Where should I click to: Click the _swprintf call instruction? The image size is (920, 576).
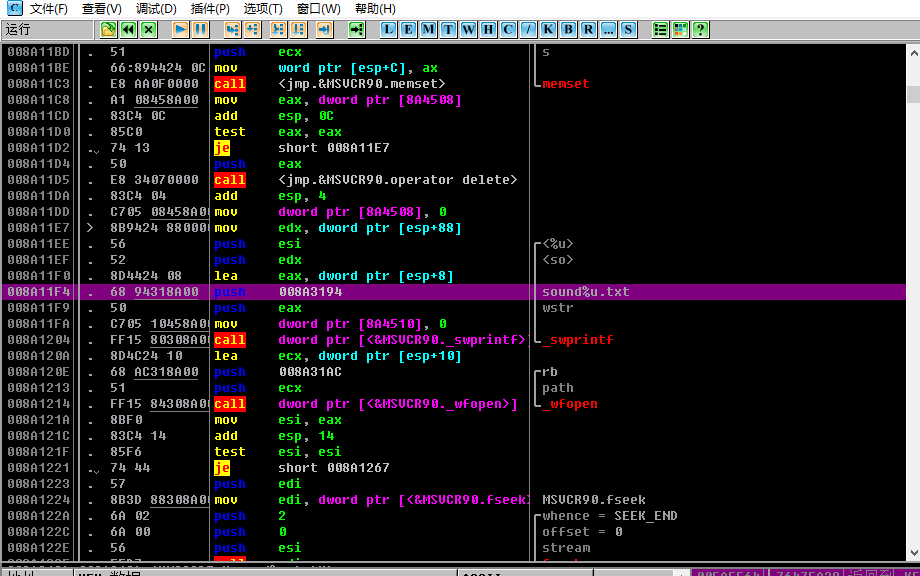click(370, 340)
